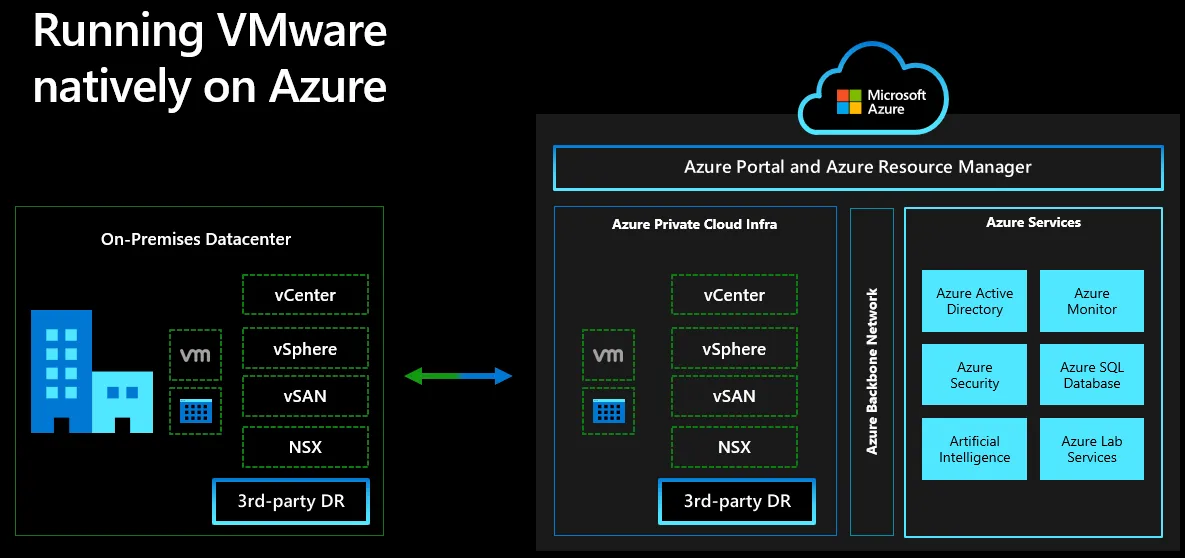Click the 'Running VMware natively on Azure' title
Image resolution: width=1185 pixels, height=558 pixels.
point(210,60)
